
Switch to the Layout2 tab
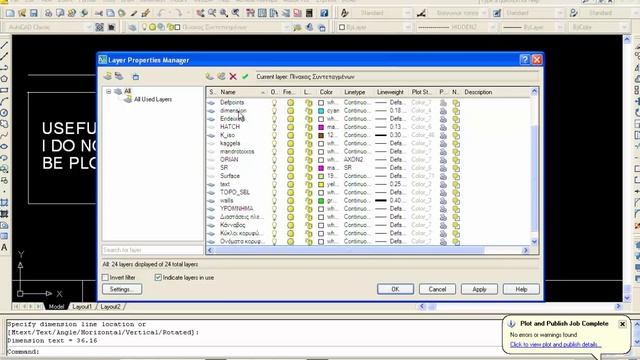(x=110, y=307)
